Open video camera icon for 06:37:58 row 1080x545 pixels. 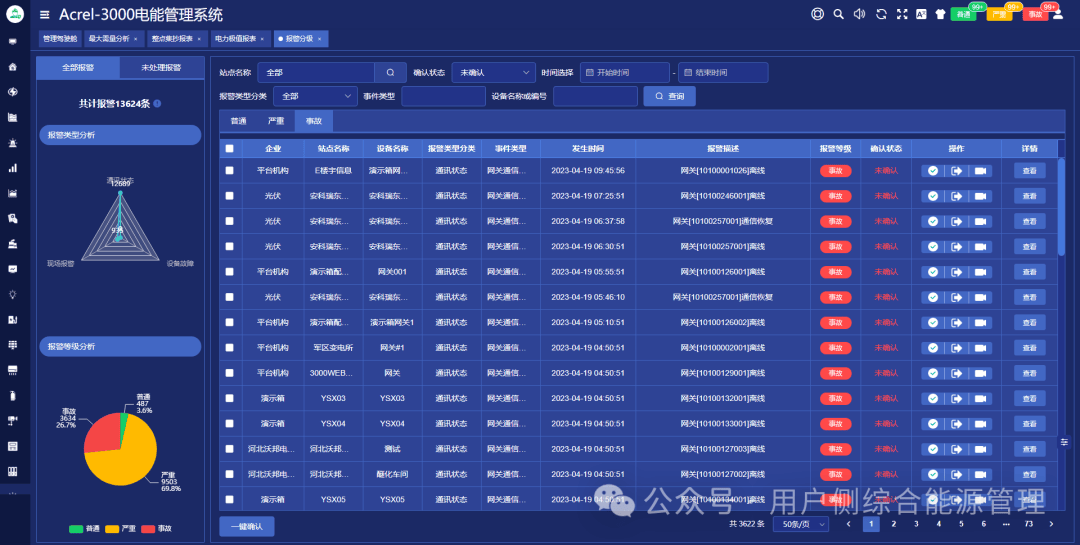pos(980,221)
